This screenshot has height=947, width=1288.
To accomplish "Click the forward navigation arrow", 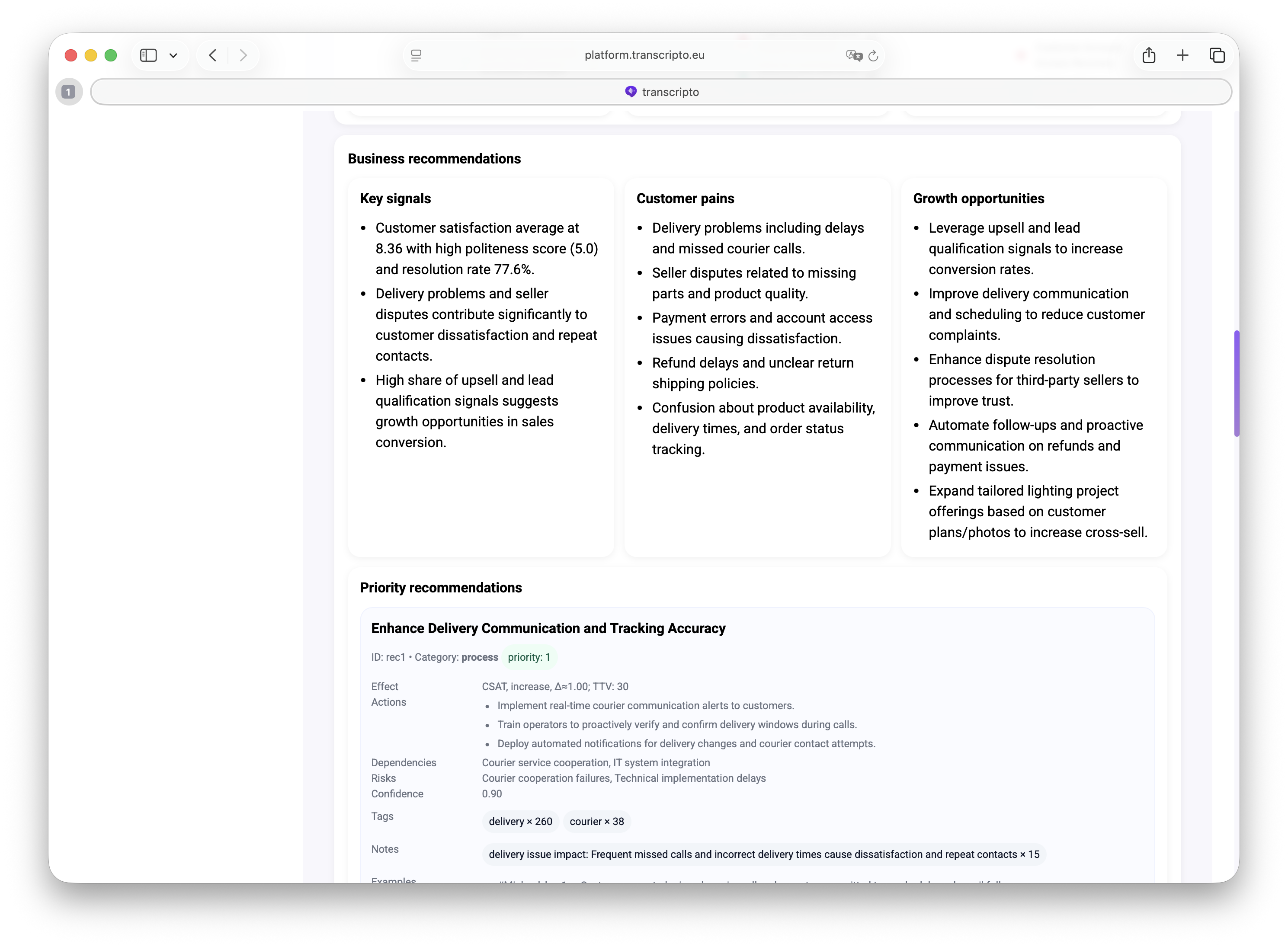I will pyautogui.click(x=243, y=55).
